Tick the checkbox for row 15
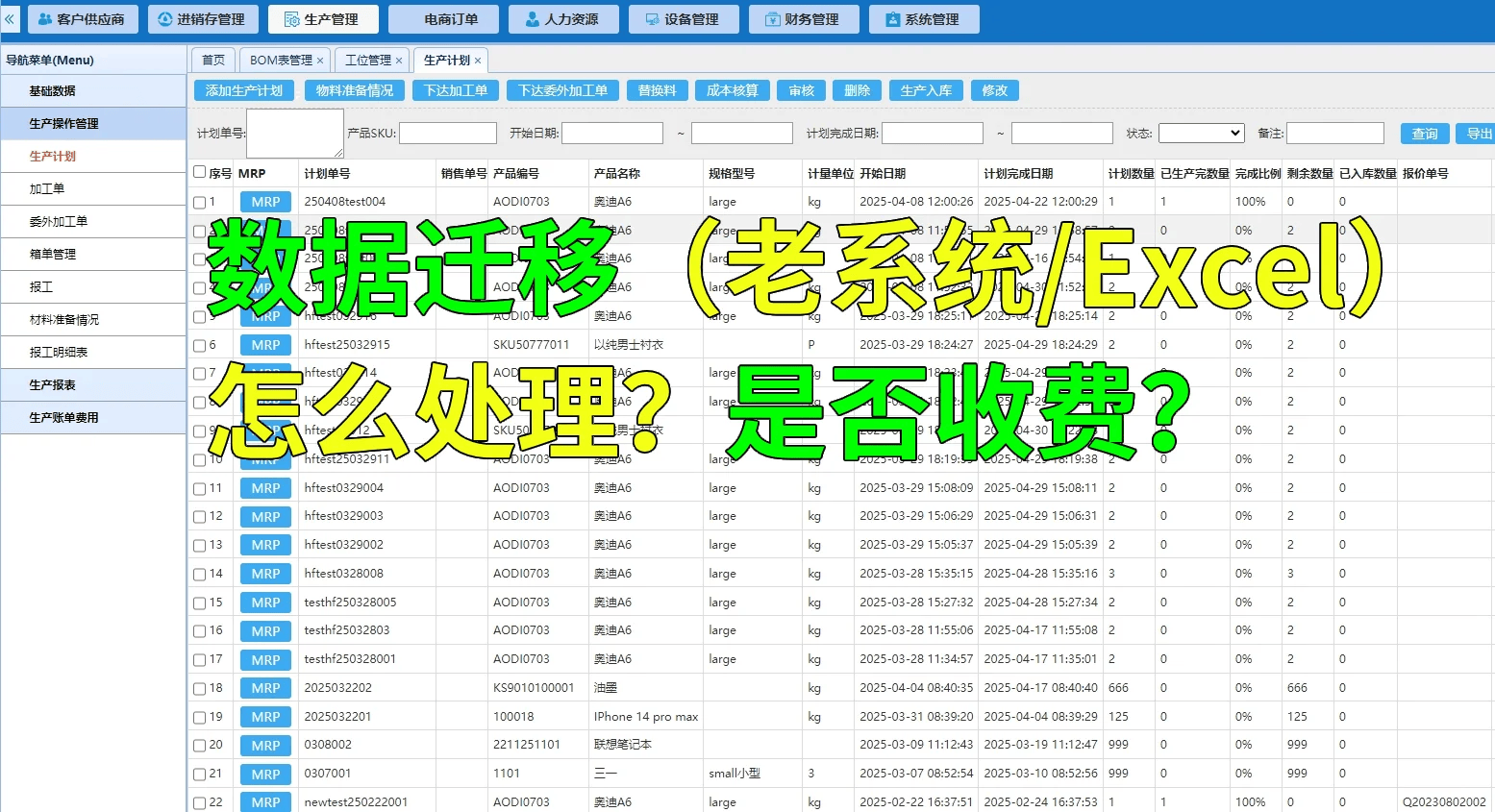This screenshot has height=812, width=1495. pos(200,603)
